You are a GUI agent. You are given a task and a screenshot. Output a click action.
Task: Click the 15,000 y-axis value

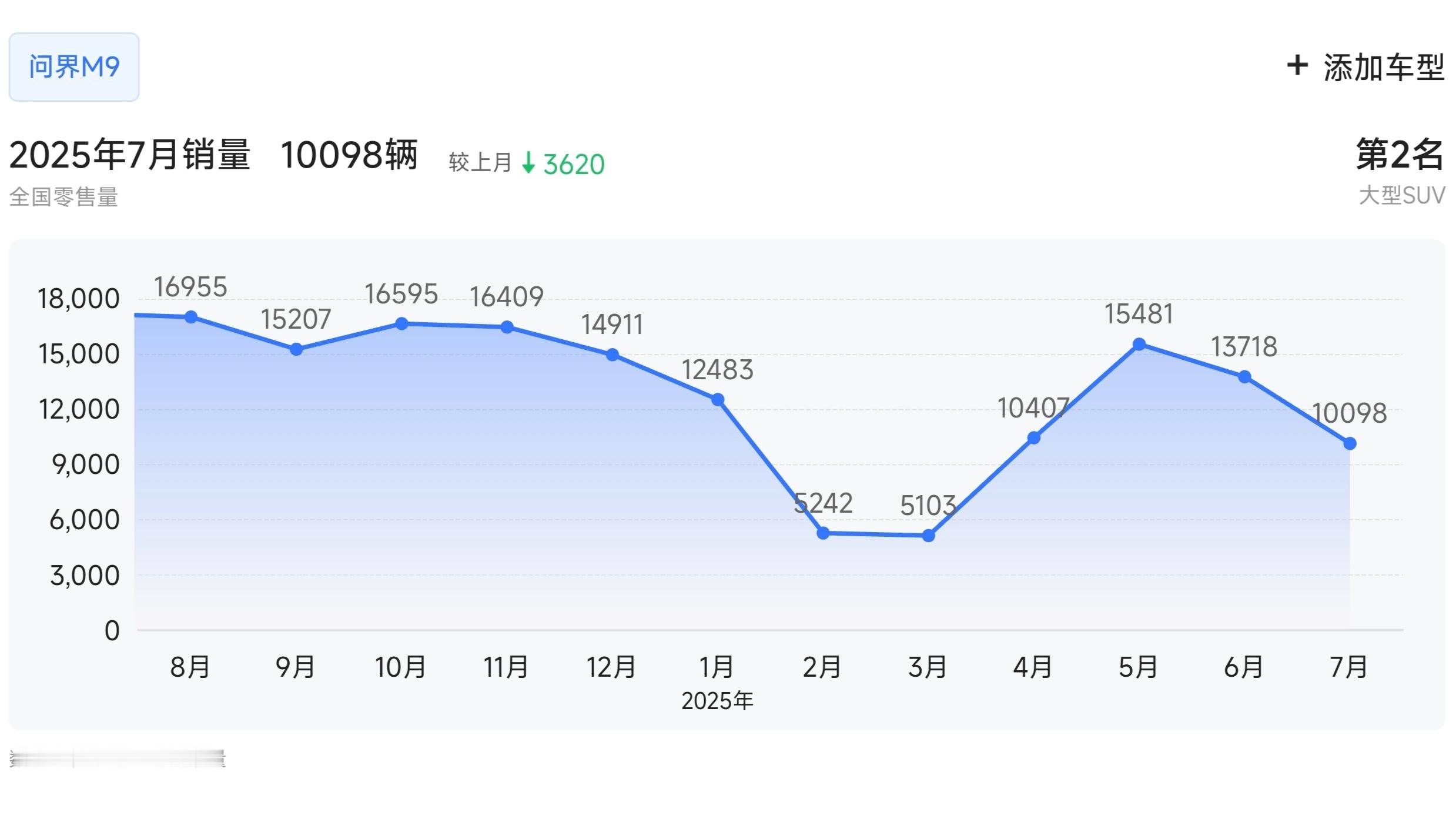78,355
